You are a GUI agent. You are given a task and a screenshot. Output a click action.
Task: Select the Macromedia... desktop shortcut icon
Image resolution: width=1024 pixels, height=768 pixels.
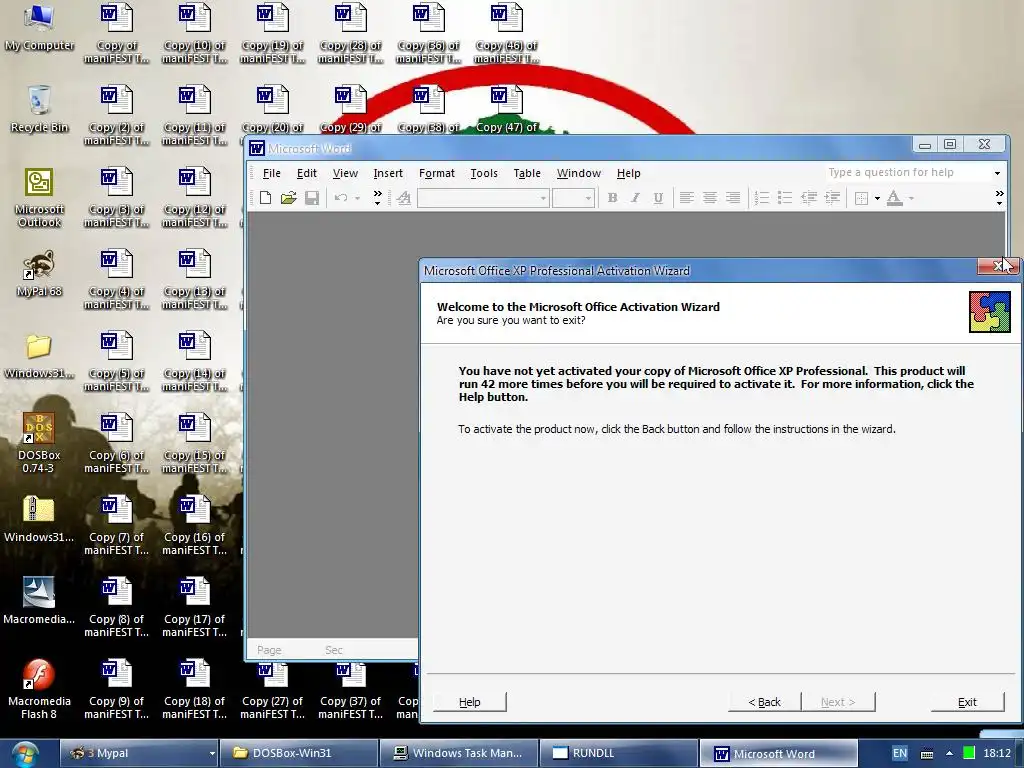click(x=39, y=601)
